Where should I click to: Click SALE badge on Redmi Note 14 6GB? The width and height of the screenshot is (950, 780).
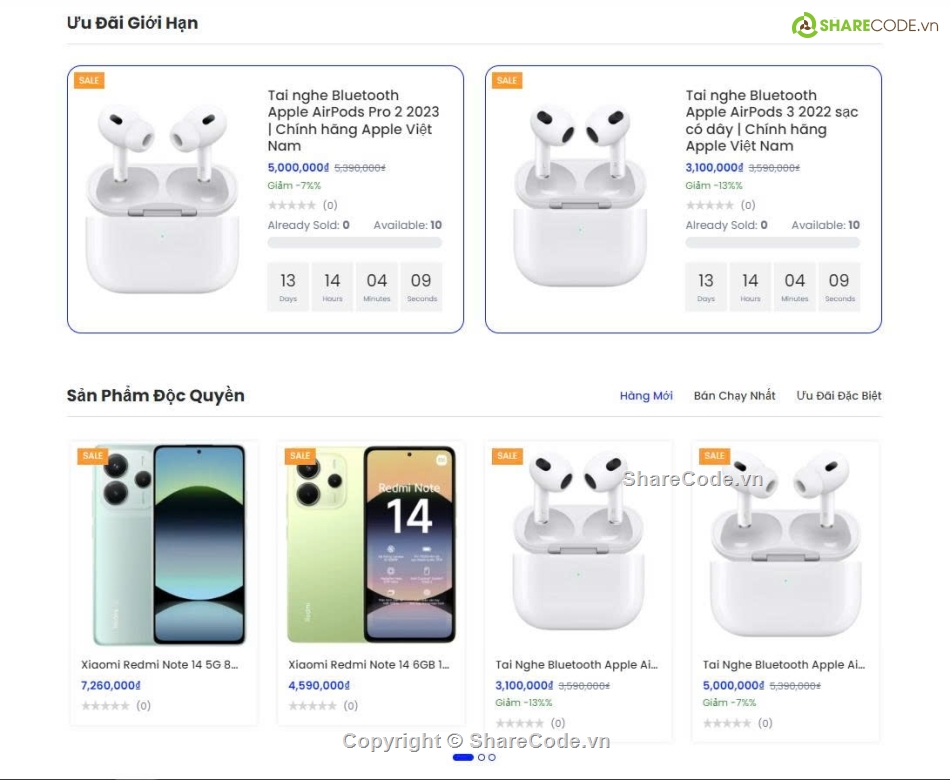(x=300, y=456)
